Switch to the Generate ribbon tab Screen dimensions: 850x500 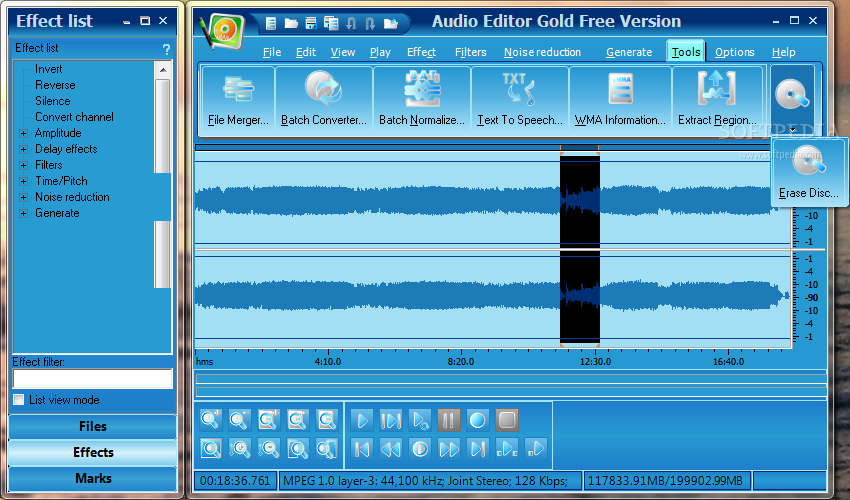[x=629, y=52]
